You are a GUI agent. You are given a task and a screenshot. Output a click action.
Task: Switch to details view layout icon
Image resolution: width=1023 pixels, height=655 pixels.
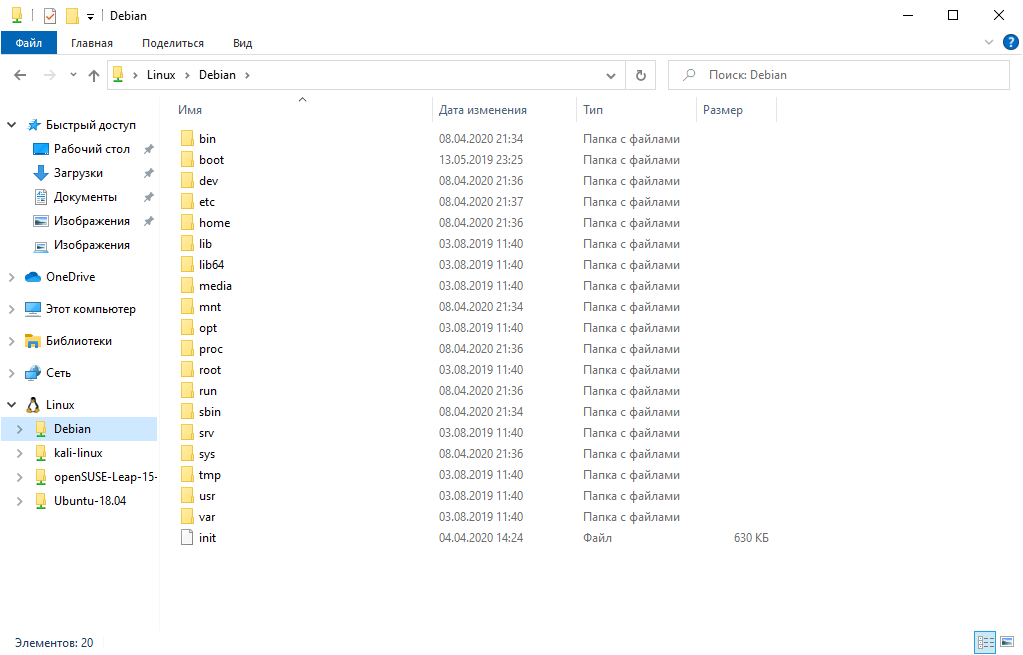[x=985, y=642]
